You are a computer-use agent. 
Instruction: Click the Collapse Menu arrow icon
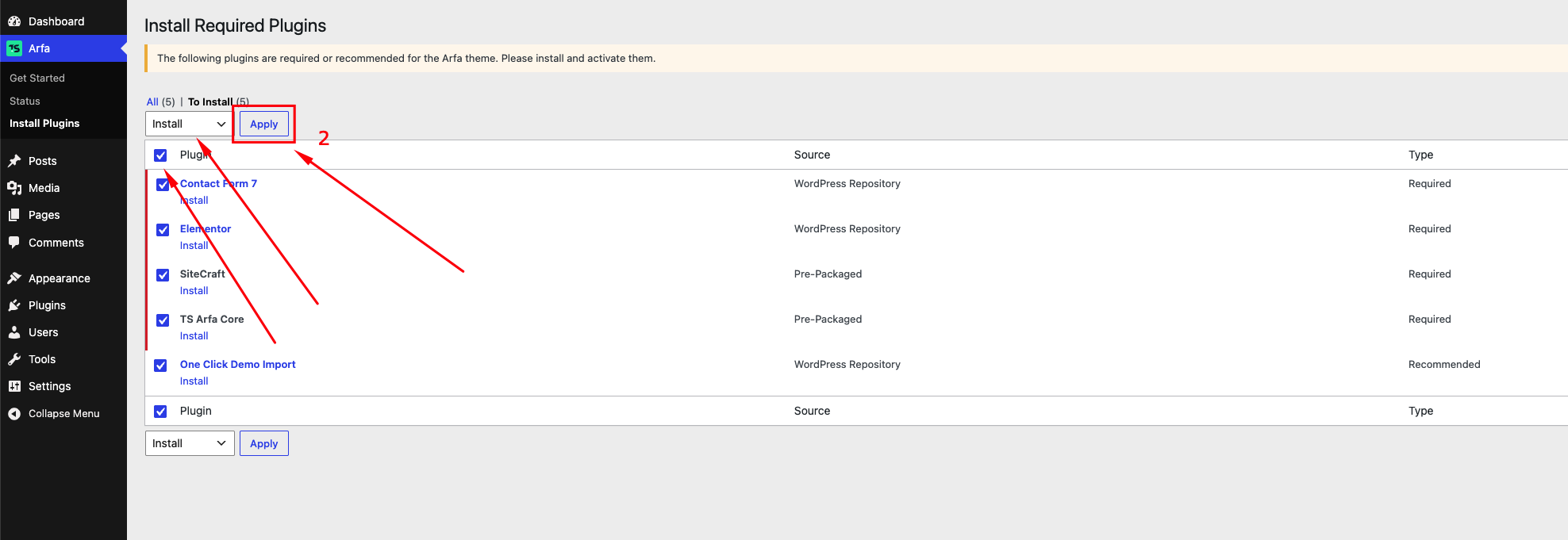coord(14,414)
